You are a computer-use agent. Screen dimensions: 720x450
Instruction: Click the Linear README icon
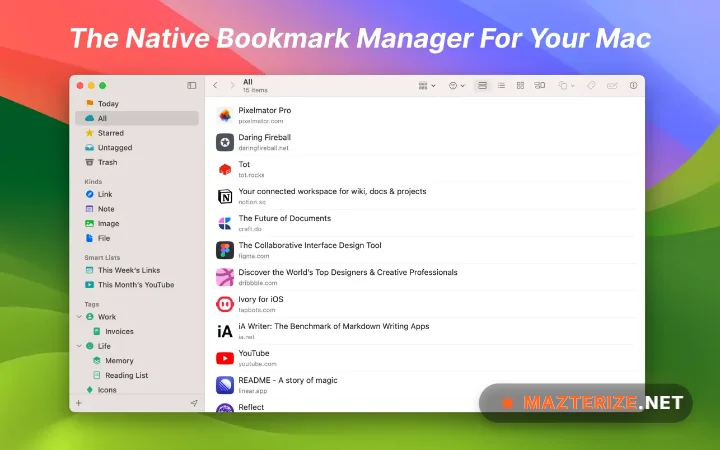(225, 385)
